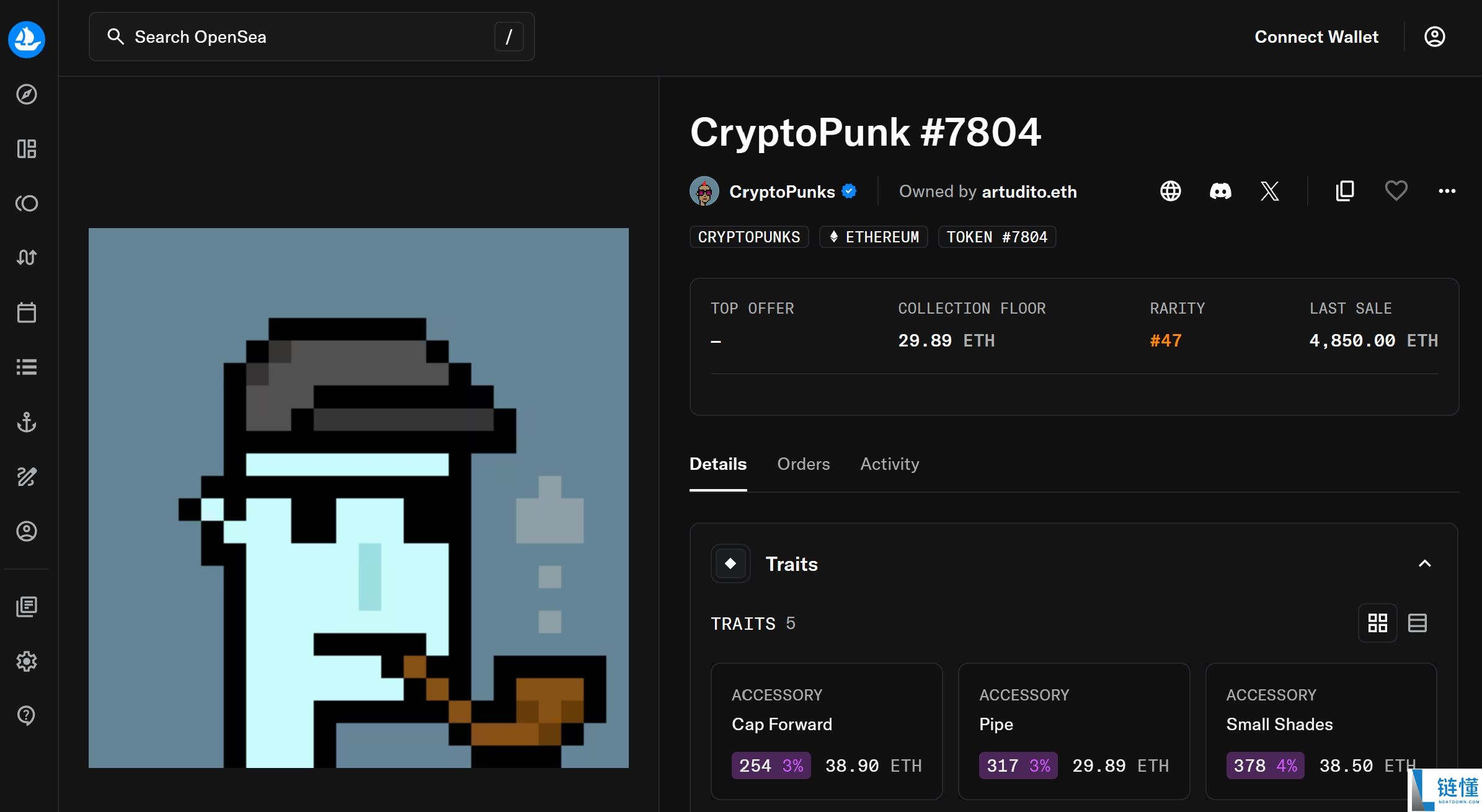Click the TOKEN #7804 chip
Image resolution: width=1482 pixels, height=812 pixels.
(997, 237)
